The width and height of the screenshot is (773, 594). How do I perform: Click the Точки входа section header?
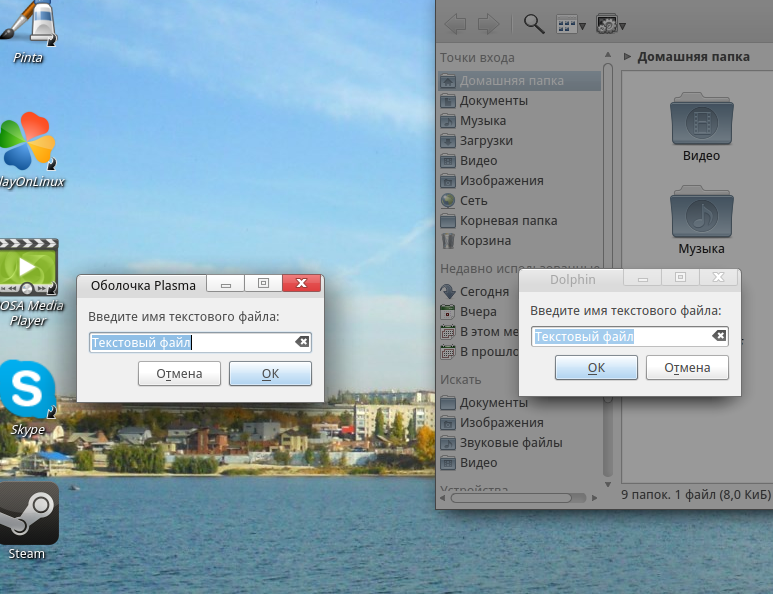pos(477,58)
